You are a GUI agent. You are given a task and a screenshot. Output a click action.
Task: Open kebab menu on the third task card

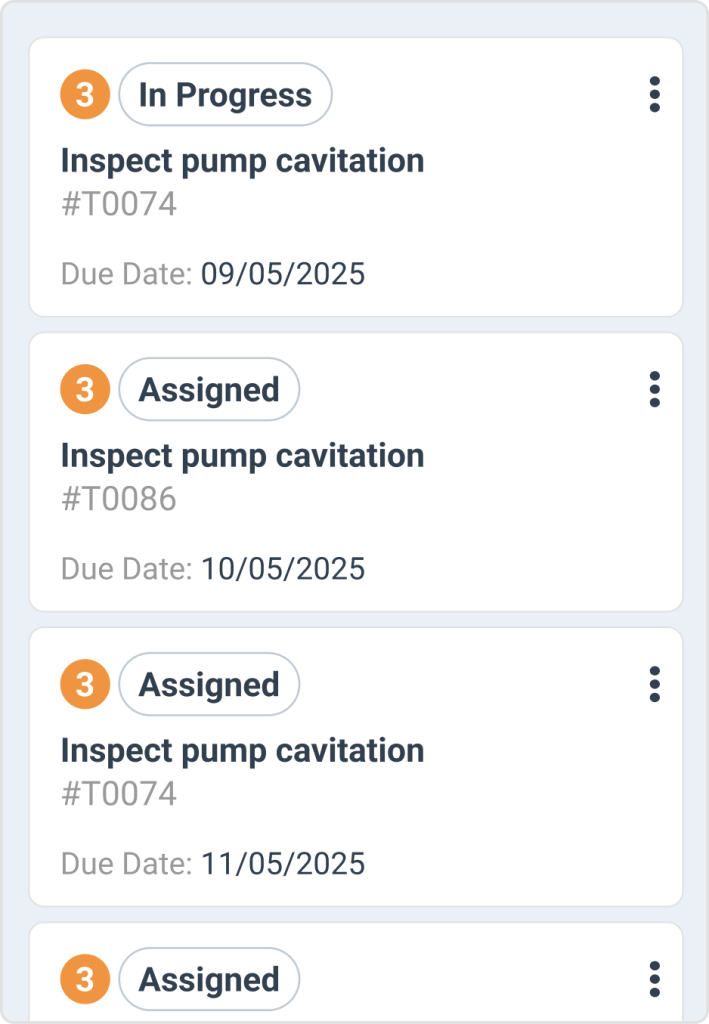tap(655, 685)
